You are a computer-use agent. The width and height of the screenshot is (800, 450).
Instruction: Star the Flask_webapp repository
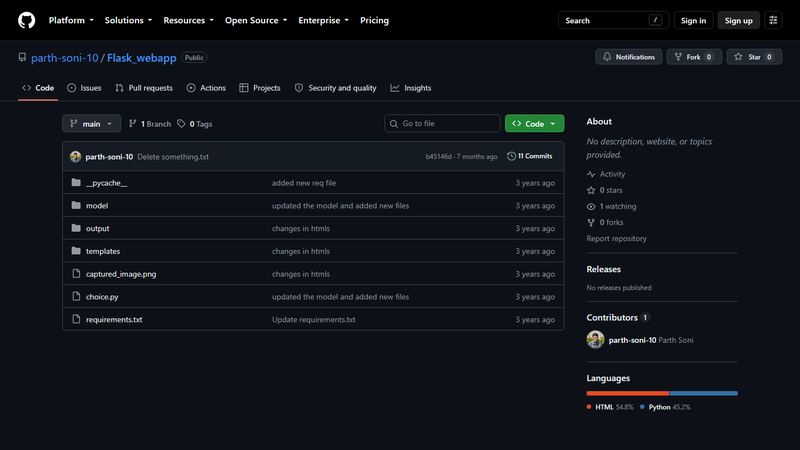point(754,57)
